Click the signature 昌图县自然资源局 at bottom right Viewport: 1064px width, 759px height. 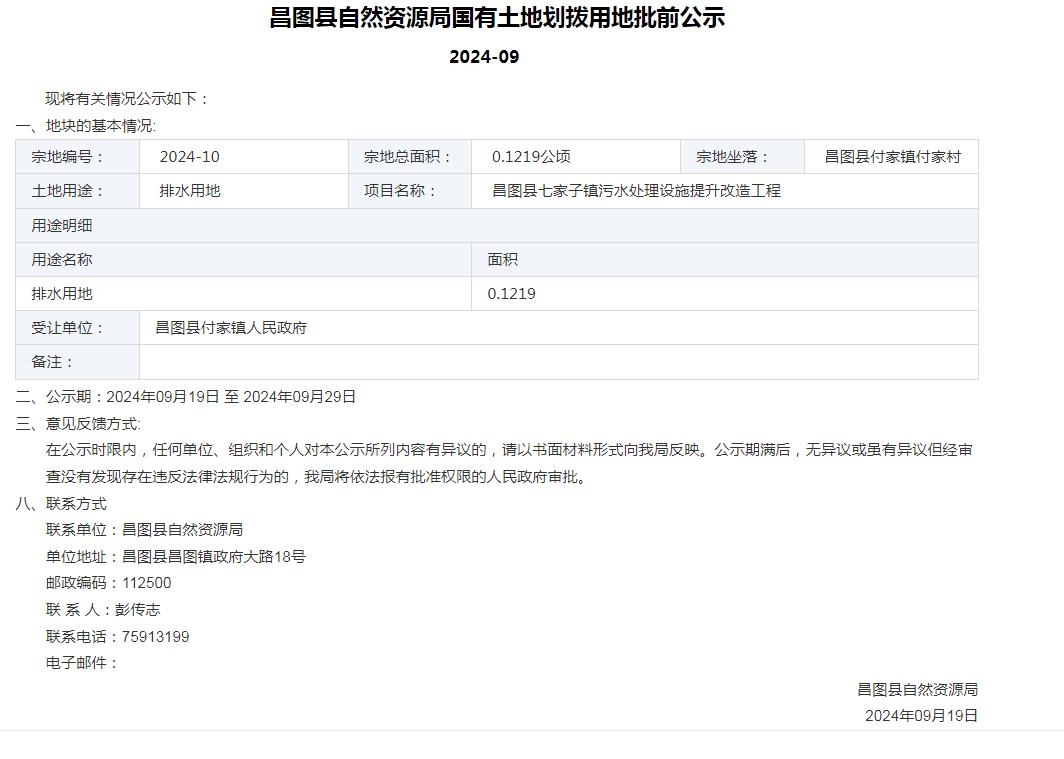click(x=917, y=690)
